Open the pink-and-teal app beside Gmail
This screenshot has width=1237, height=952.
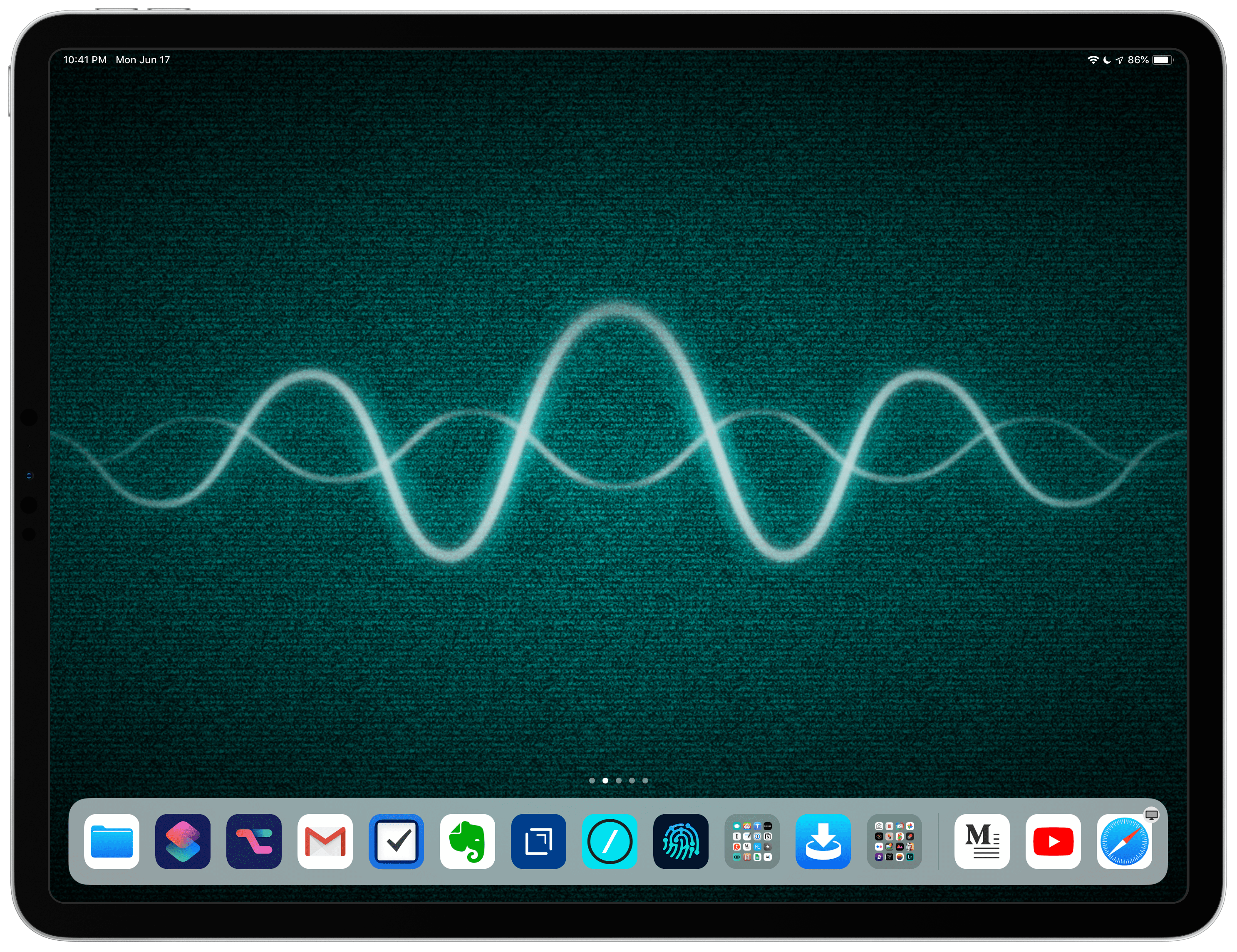(x=254, y=842)
